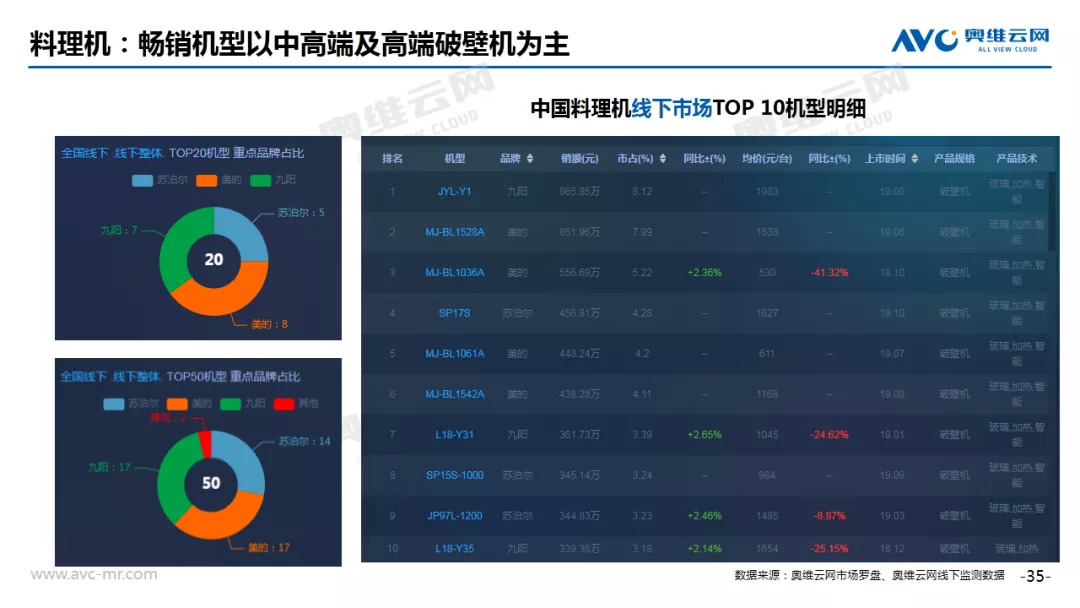Sort the table by 品牌 column arrows
1080x608 pixels.
click(x=530, y=158)
